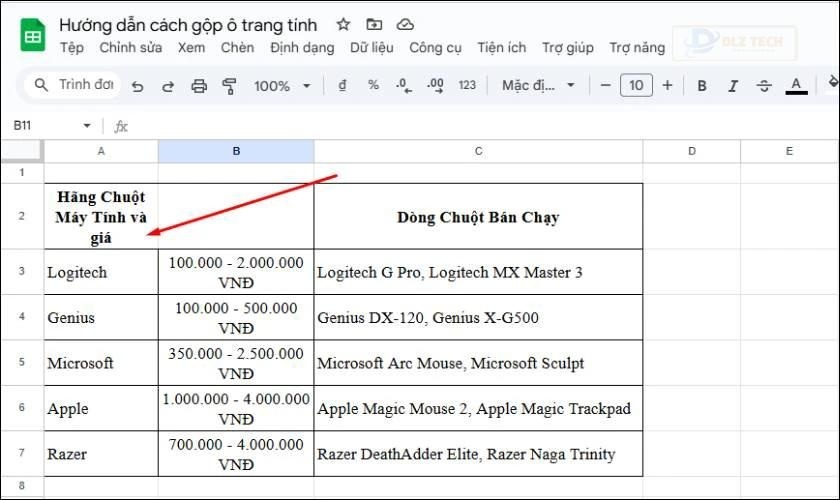Select cell 700.000 - 4.000.000 VNĐ

pyautogui.click(x=236, y=454)
